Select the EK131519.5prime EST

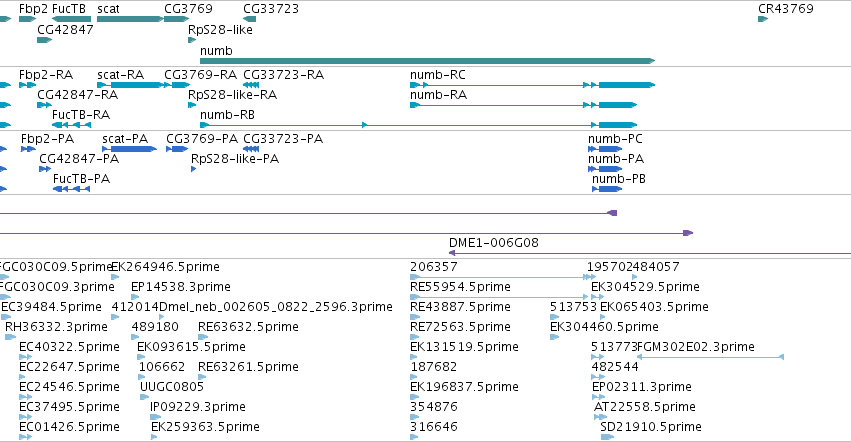pyautogui.click(x=414, y=357)
